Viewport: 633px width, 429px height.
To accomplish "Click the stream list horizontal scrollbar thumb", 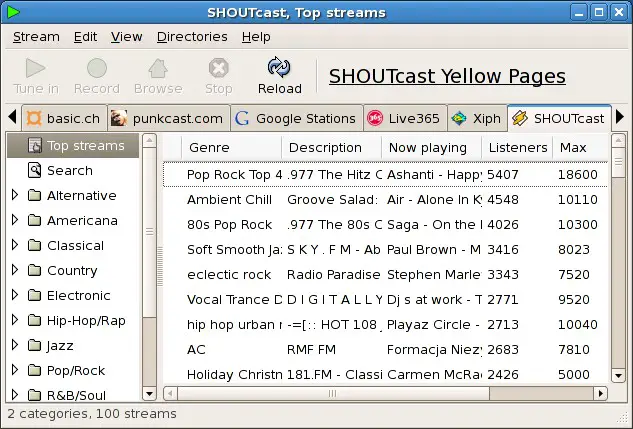I will [x=333, y=393].
